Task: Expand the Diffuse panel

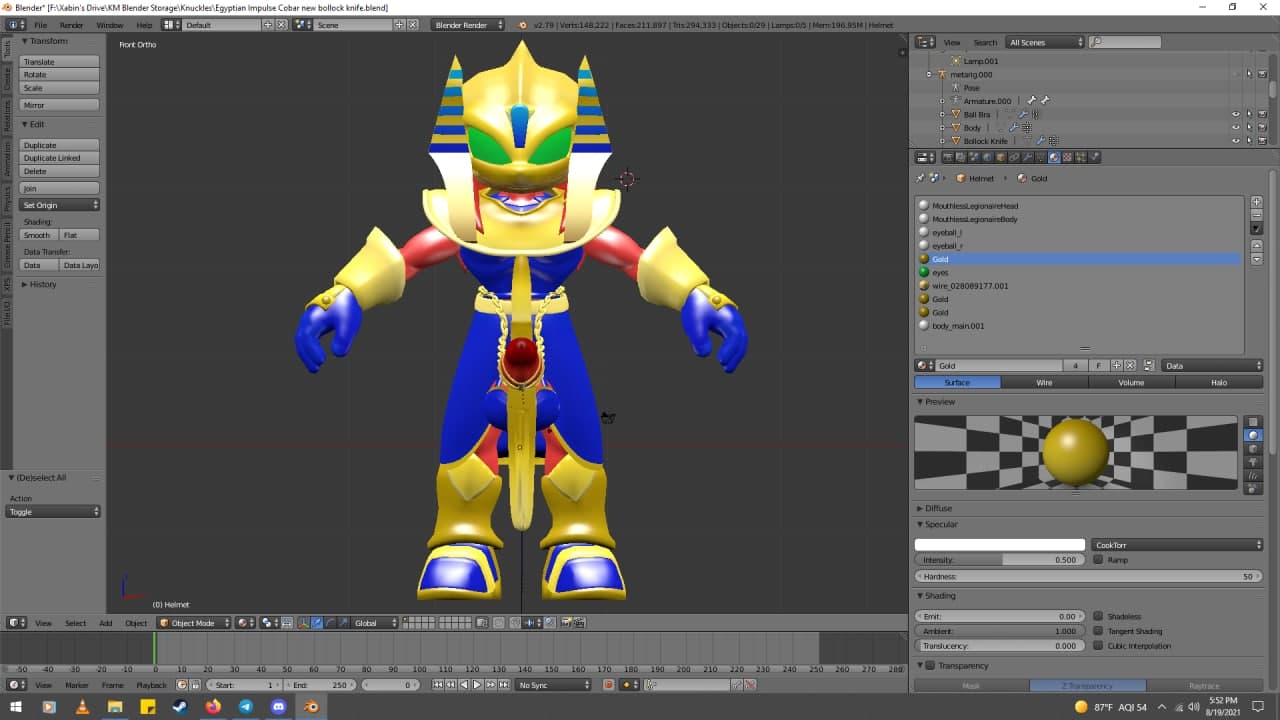Action: point(938,508)
